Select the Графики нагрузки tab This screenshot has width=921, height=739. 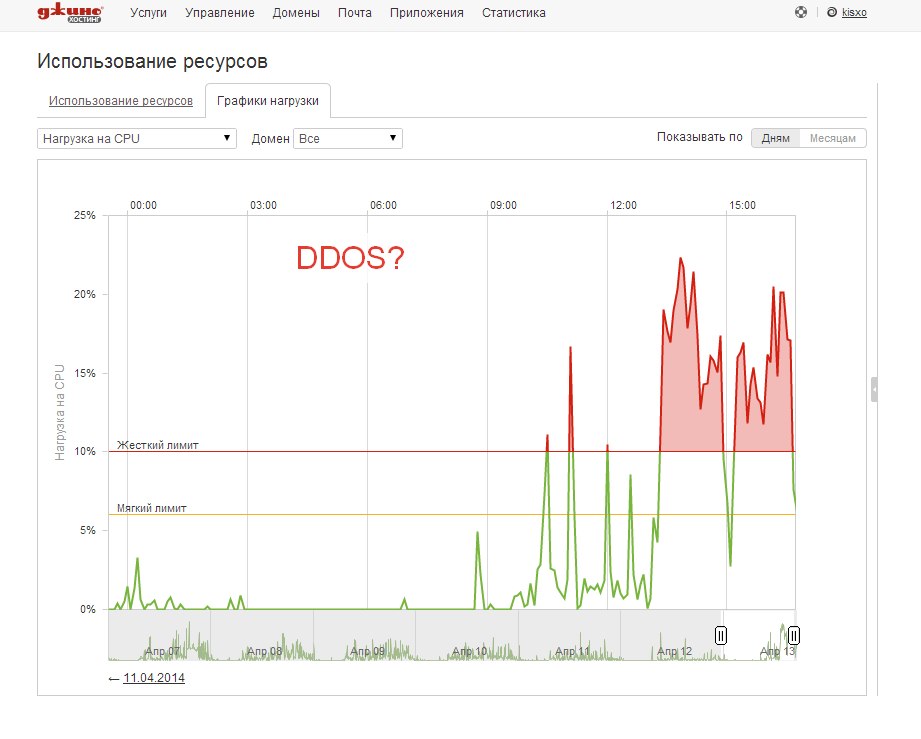pos(268,101)
